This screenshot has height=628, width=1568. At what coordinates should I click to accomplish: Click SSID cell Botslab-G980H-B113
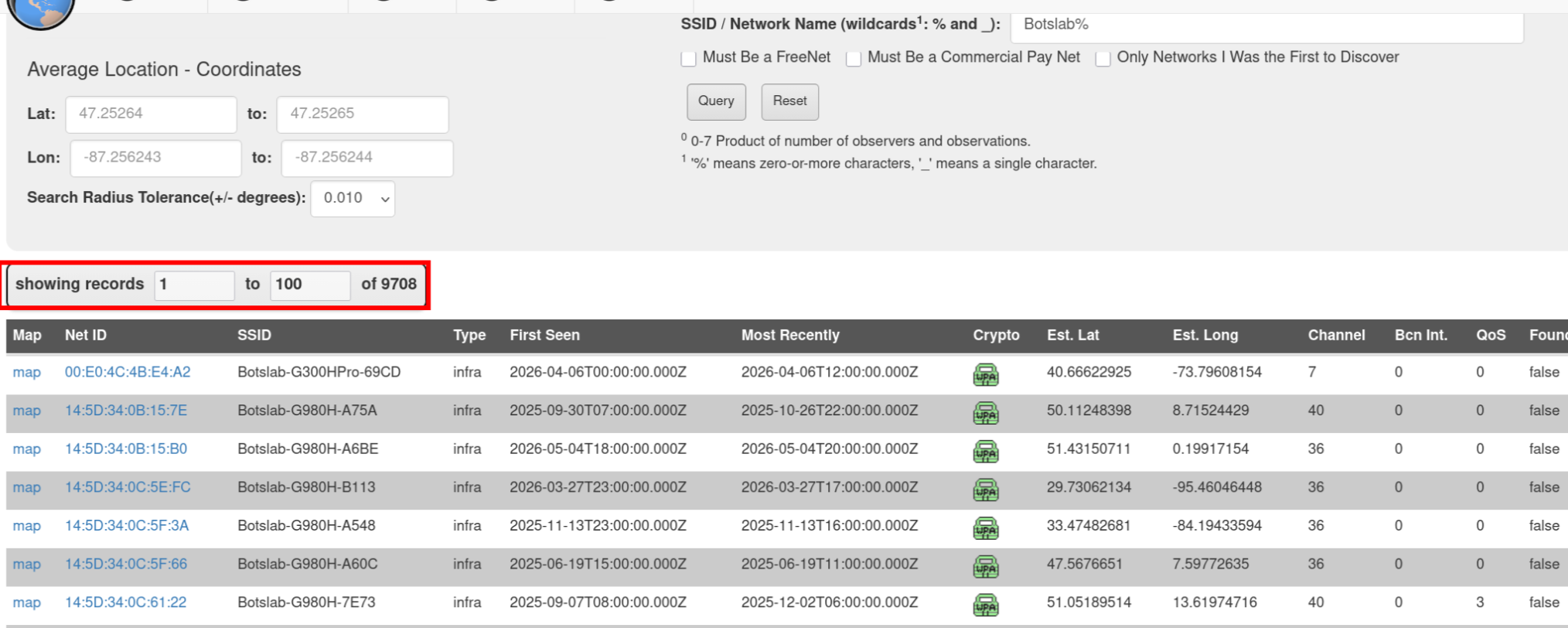306,487
